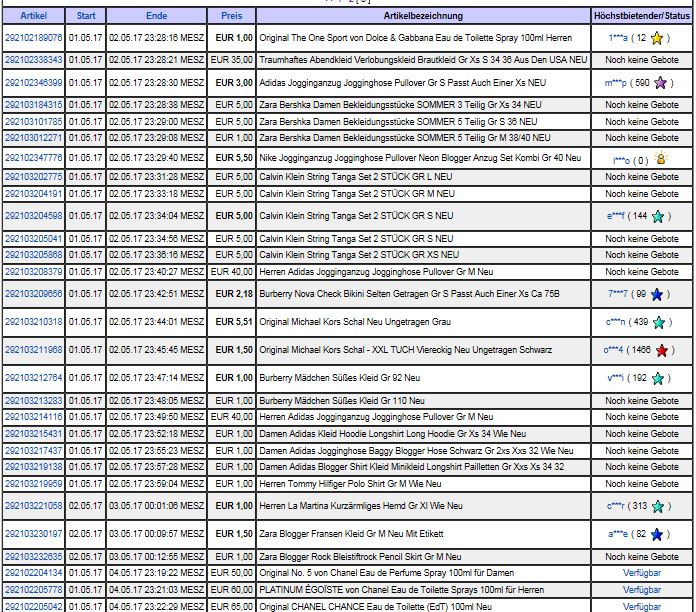Screen dimensions: 696x612
Task: Open item number 292102205042
Action: click(34, 607)
